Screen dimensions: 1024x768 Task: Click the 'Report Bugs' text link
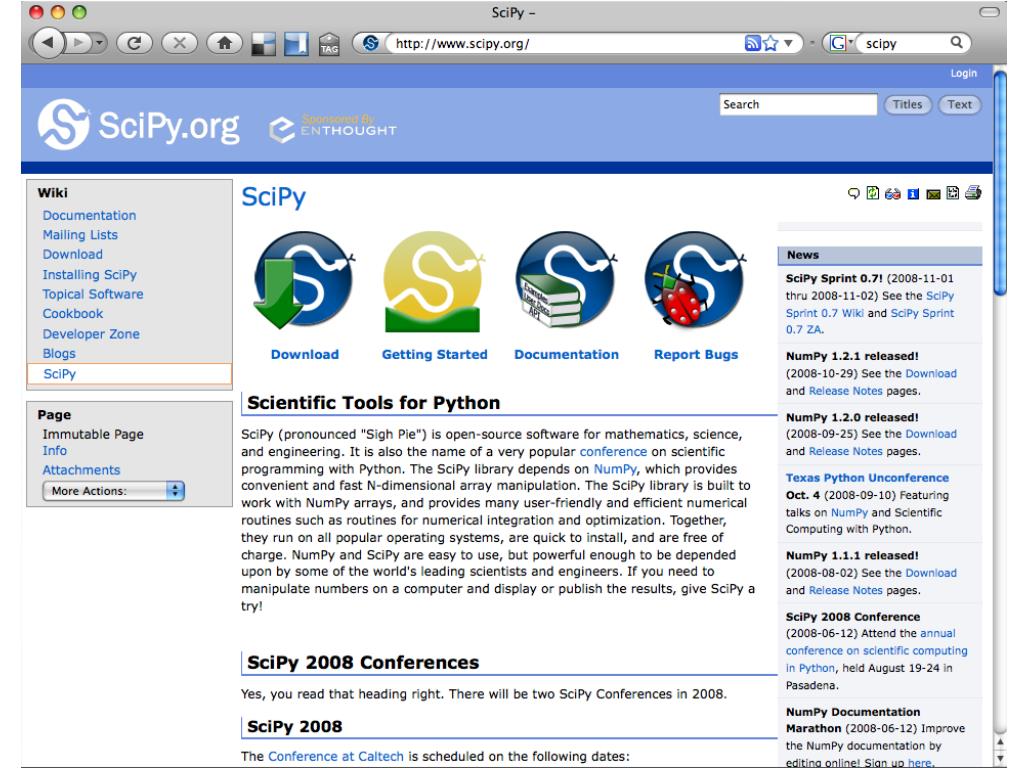(696, 355)
